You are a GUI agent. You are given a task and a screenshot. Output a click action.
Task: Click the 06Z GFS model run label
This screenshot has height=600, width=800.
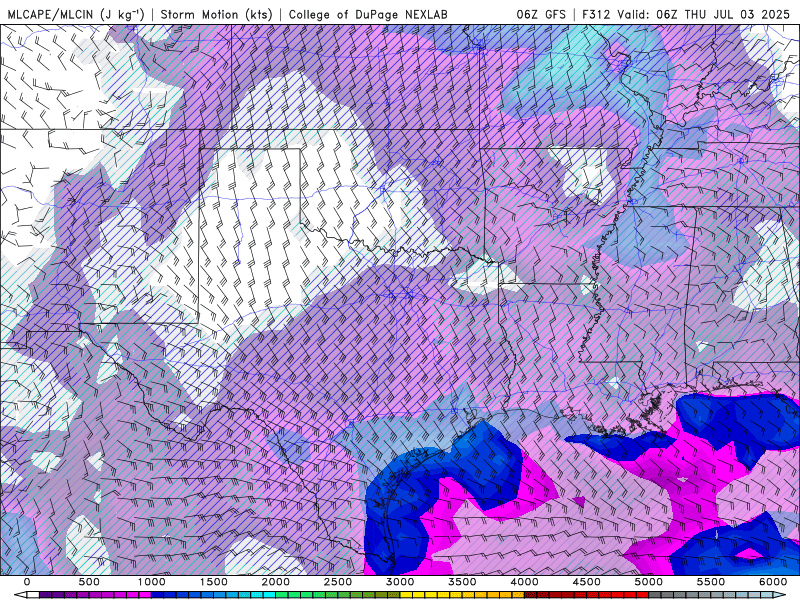coord(541,14)
